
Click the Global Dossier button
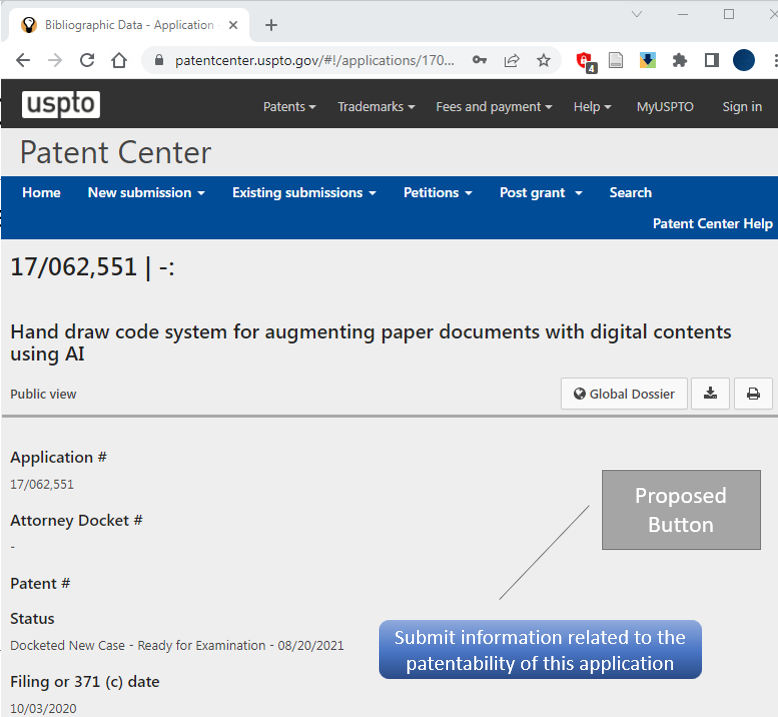tap(624, 394)
